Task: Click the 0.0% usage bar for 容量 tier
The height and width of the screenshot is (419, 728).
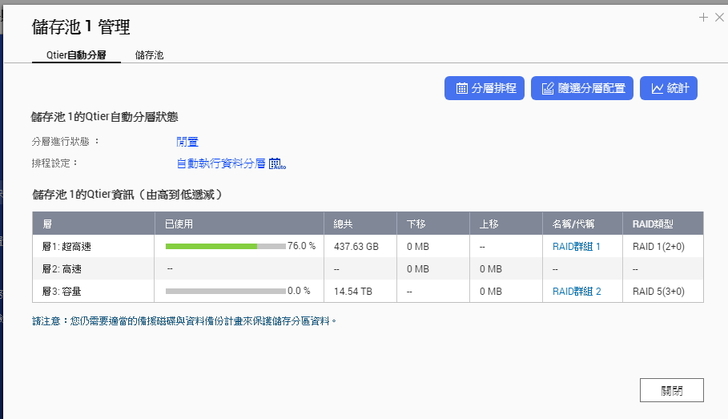Action: [x=225, y=291]
